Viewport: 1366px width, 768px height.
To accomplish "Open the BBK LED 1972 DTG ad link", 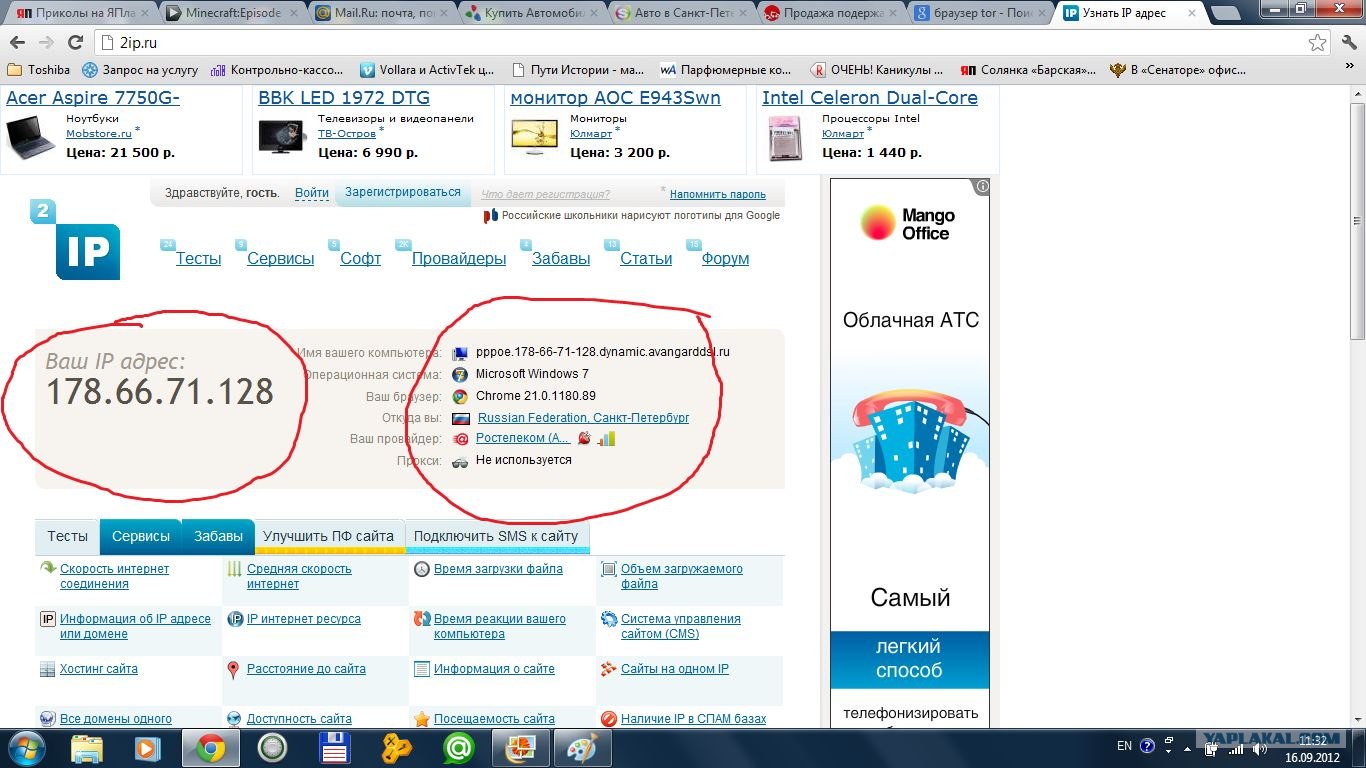I will (x=344, y=98).
